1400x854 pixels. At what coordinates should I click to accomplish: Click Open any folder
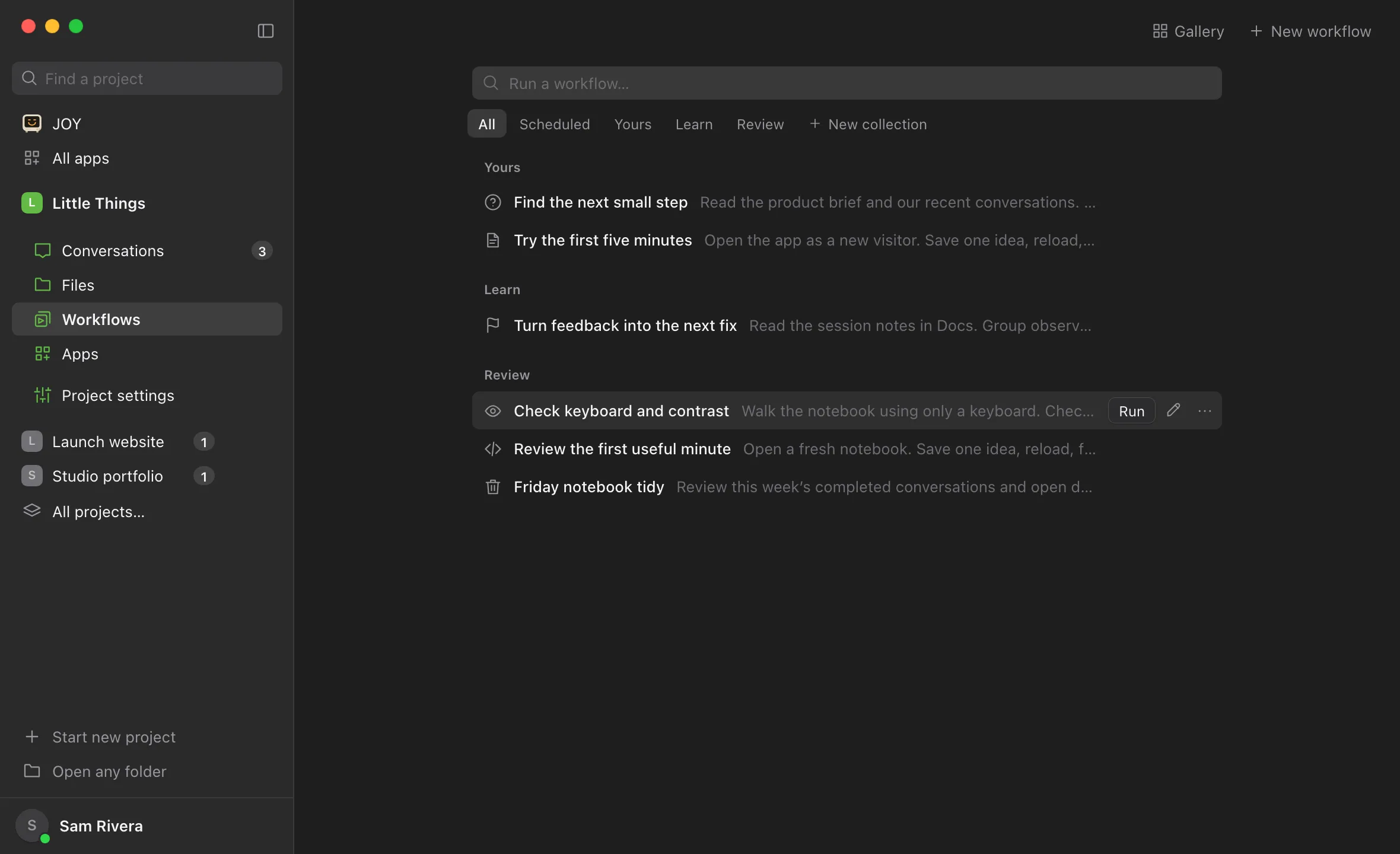95,771
